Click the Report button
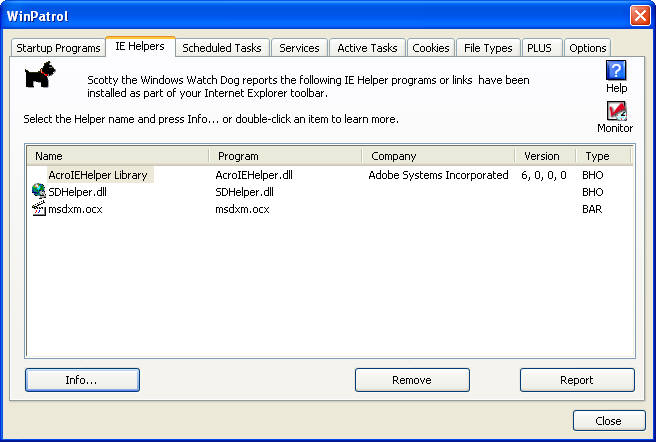Image resolution: width=656 pixels, height=442 pixels. tap(577, 380)
